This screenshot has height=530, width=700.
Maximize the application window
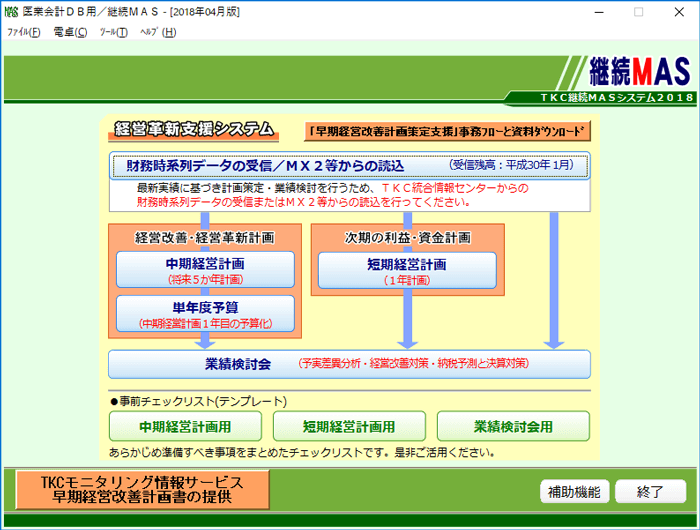coord(638,11)
